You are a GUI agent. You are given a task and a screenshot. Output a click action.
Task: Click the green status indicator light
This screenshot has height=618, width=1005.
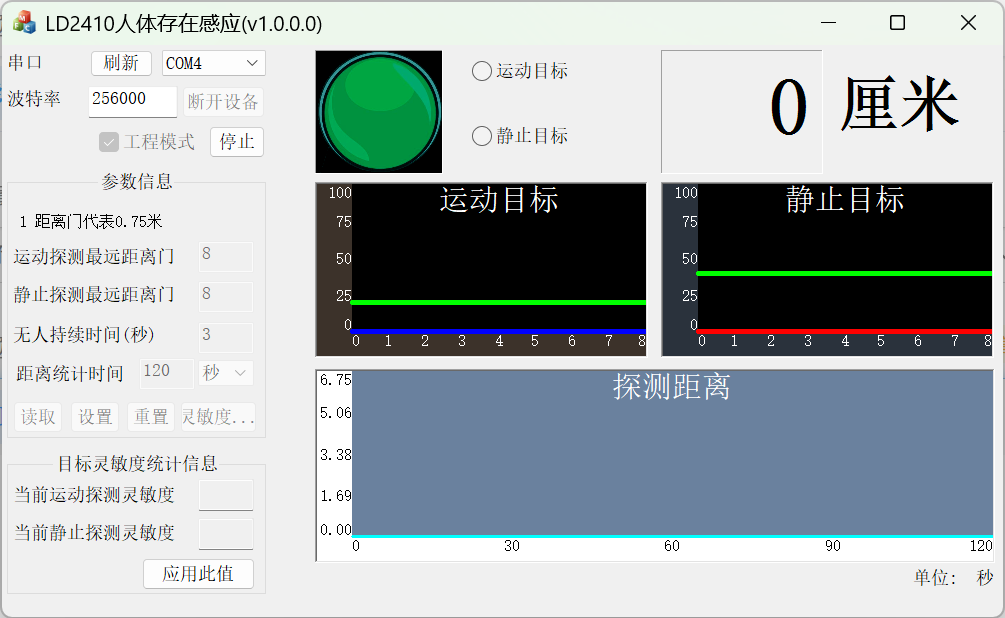(379, 112)
